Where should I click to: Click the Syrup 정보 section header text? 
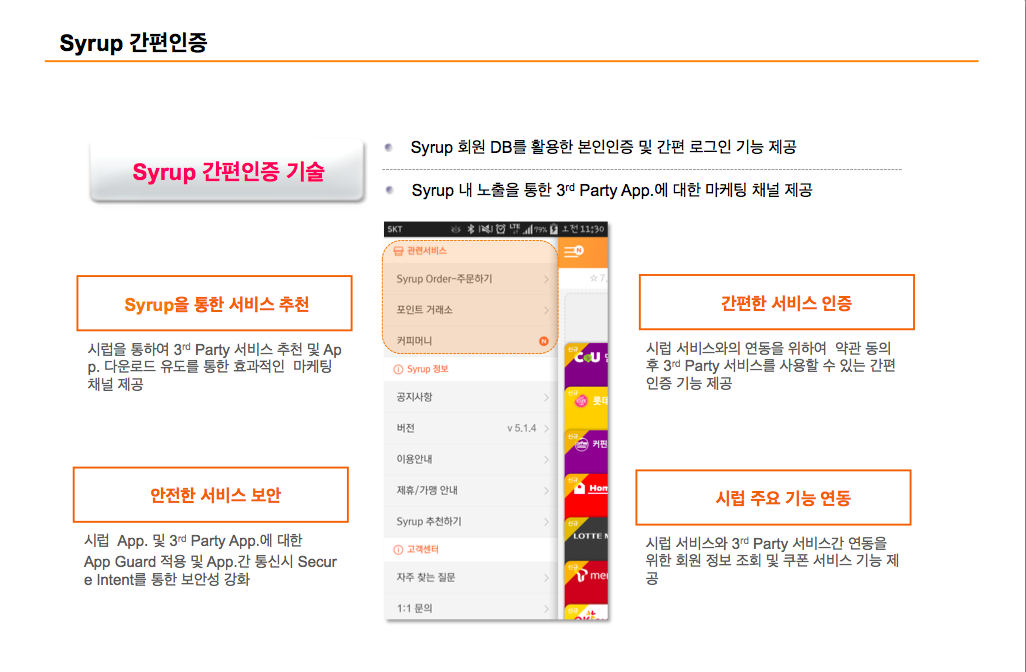[x=428, y=369]
